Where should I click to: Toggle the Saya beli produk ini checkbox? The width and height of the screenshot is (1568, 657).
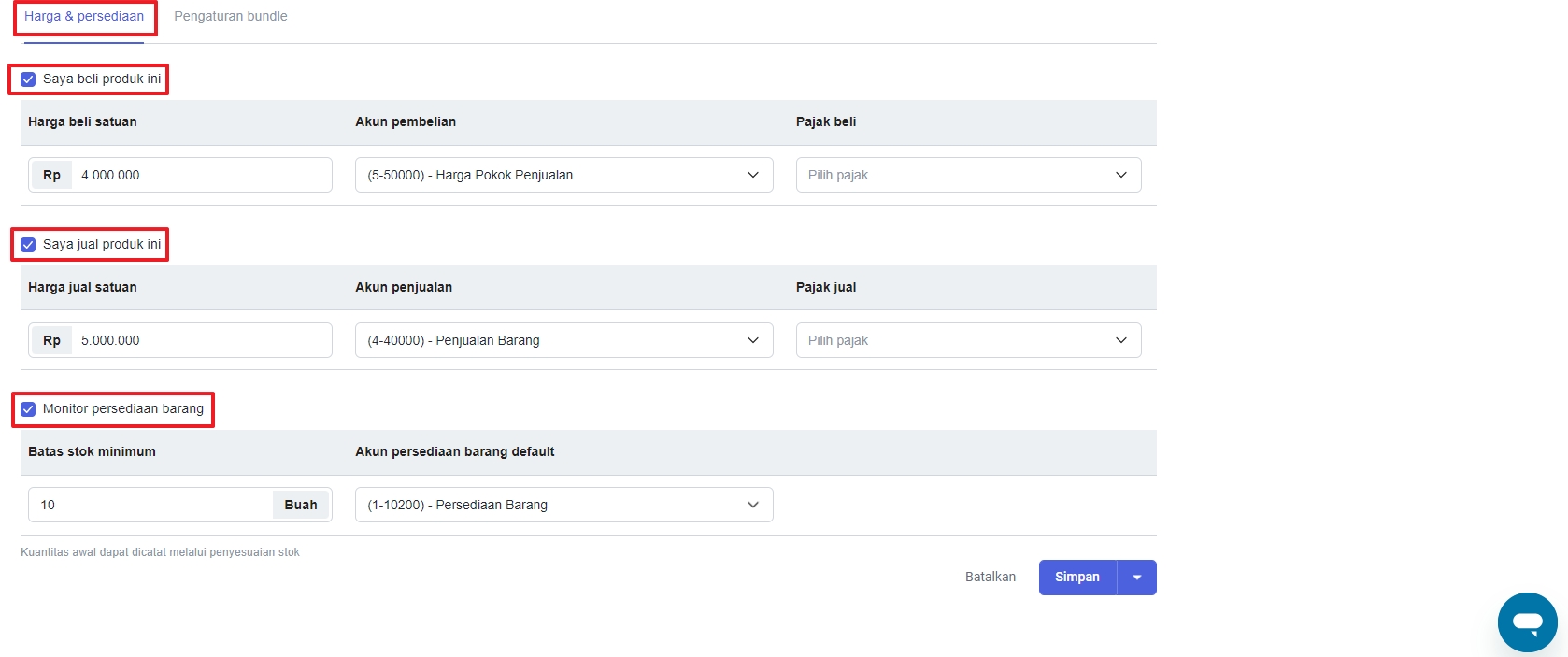point(28,79)
